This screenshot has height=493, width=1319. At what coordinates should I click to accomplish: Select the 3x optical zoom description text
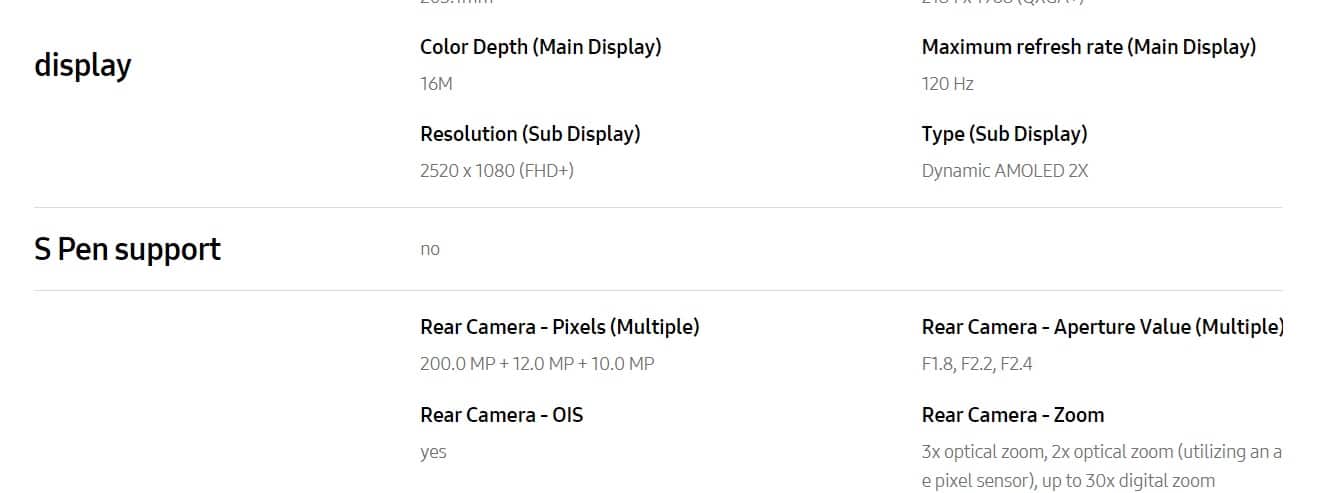pos(1101,466)
